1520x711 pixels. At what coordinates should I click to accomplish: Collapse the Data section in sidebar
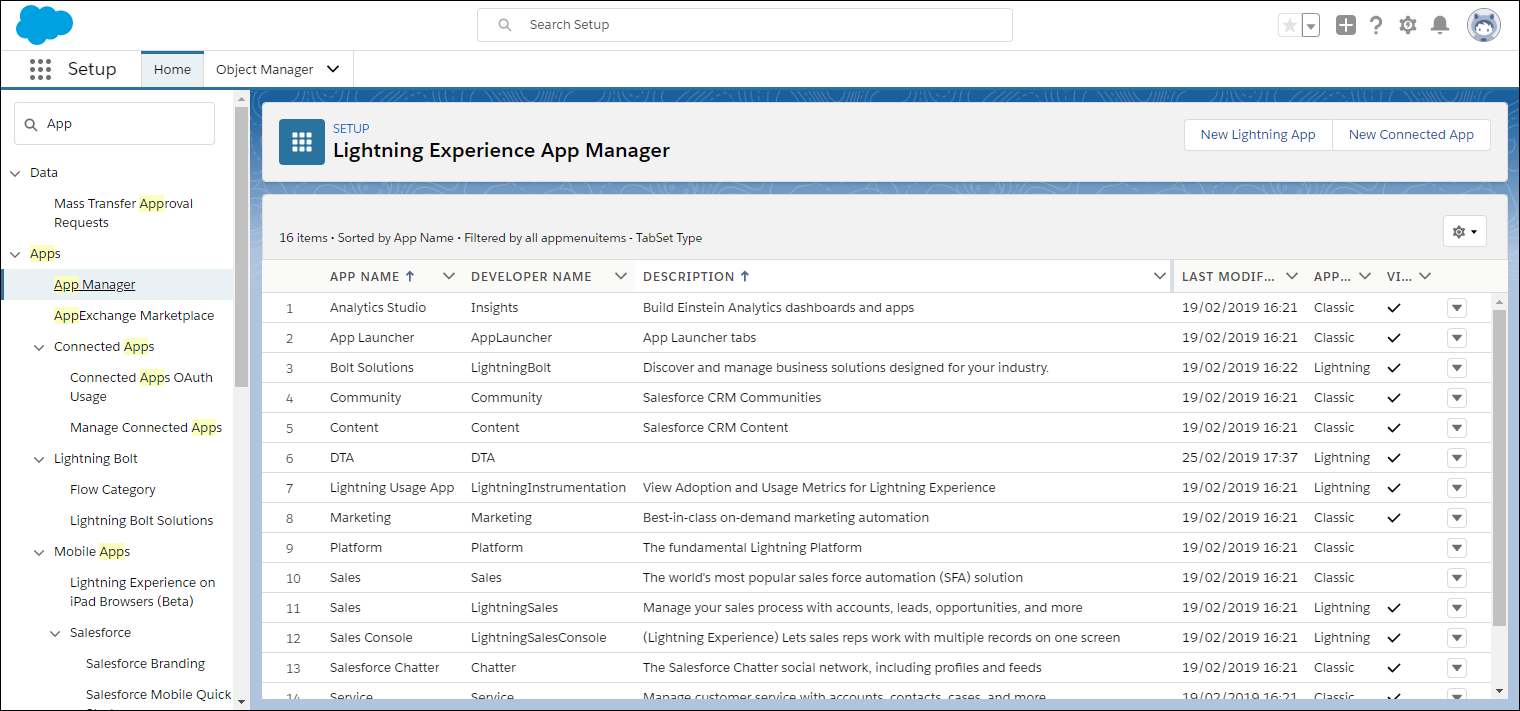pyautogui.click(x=15, y=173)
